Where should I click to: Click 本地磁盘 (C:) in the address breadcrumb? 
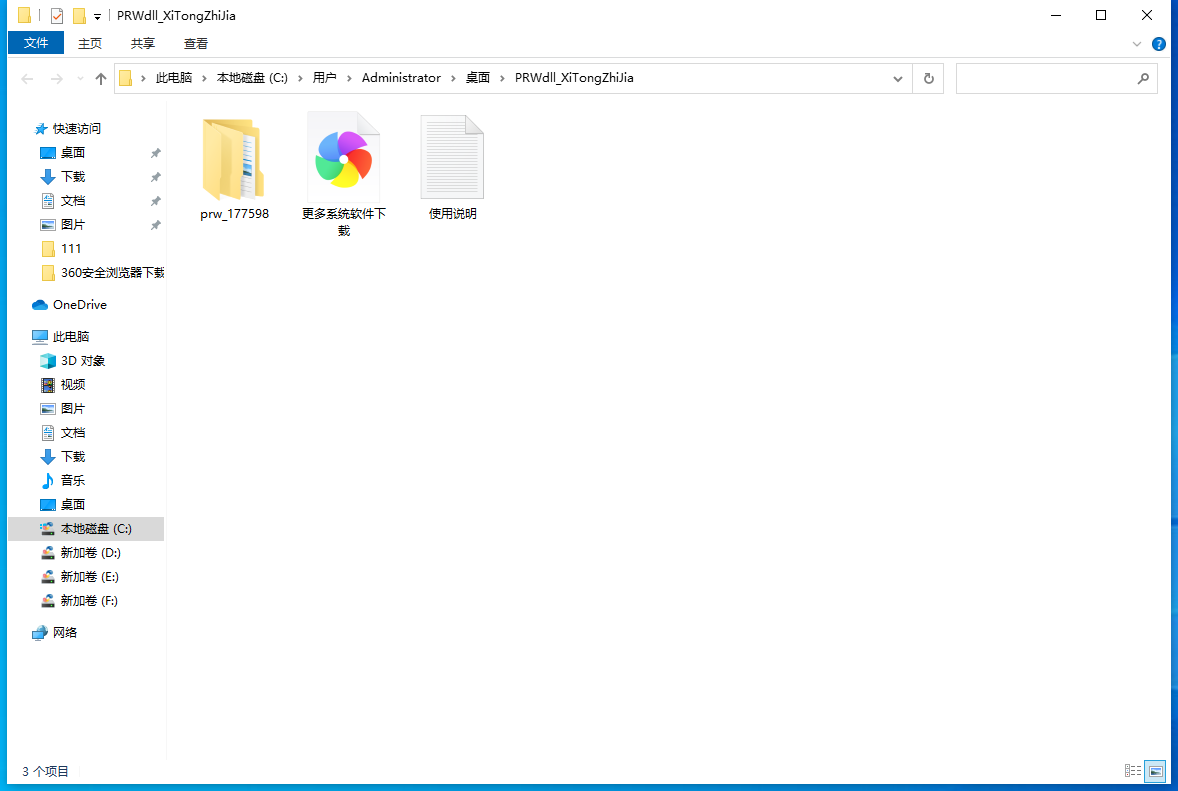[x=252, y=78]
